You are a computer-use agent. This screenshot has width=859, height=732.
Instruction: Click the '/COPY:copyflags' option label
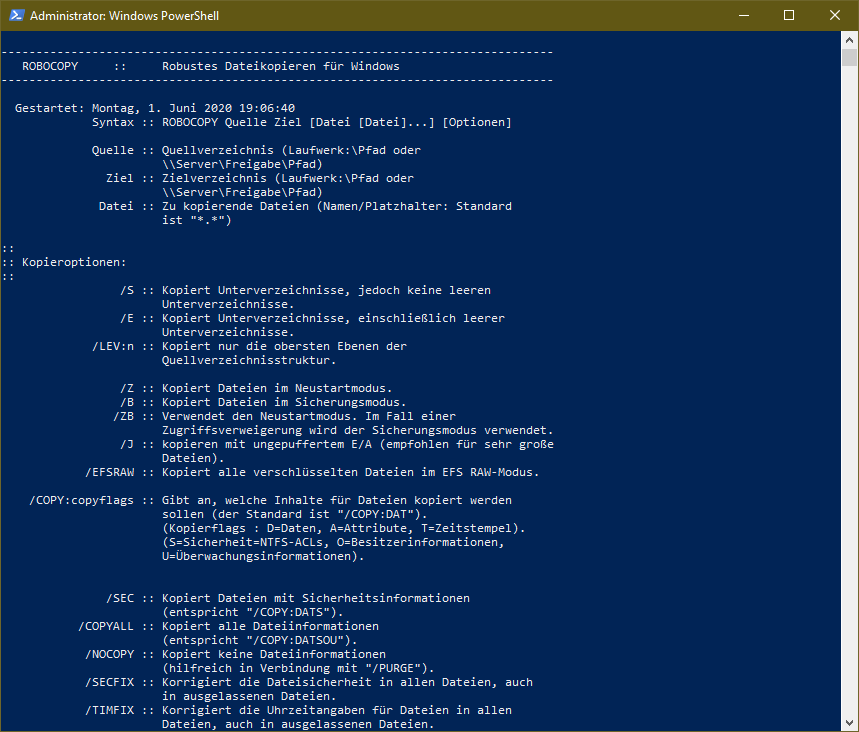[82, 500]
